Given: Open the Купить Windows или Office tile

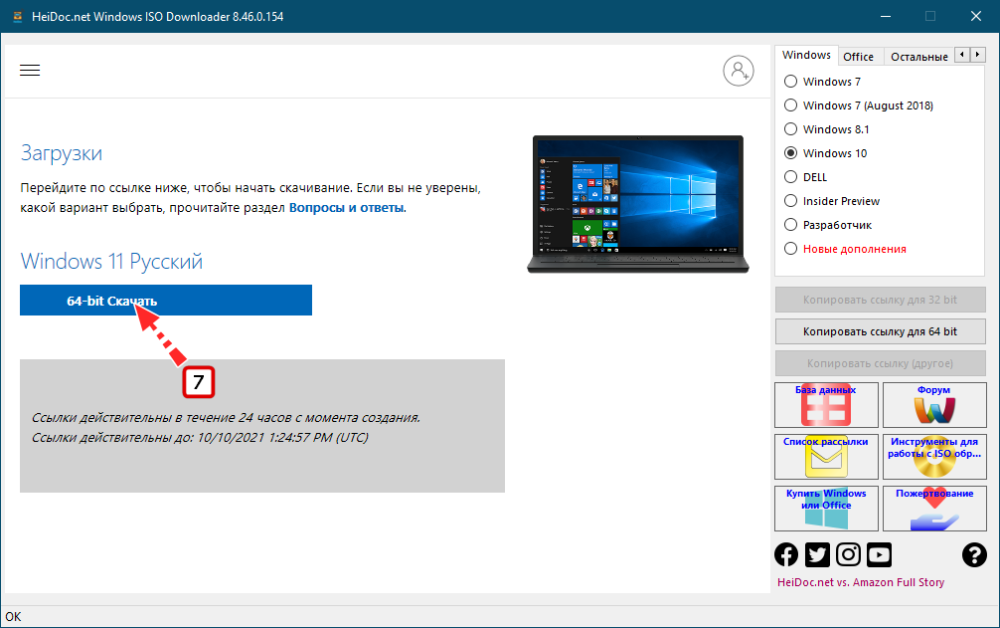Looking at the screenshot, I should 826,508.
